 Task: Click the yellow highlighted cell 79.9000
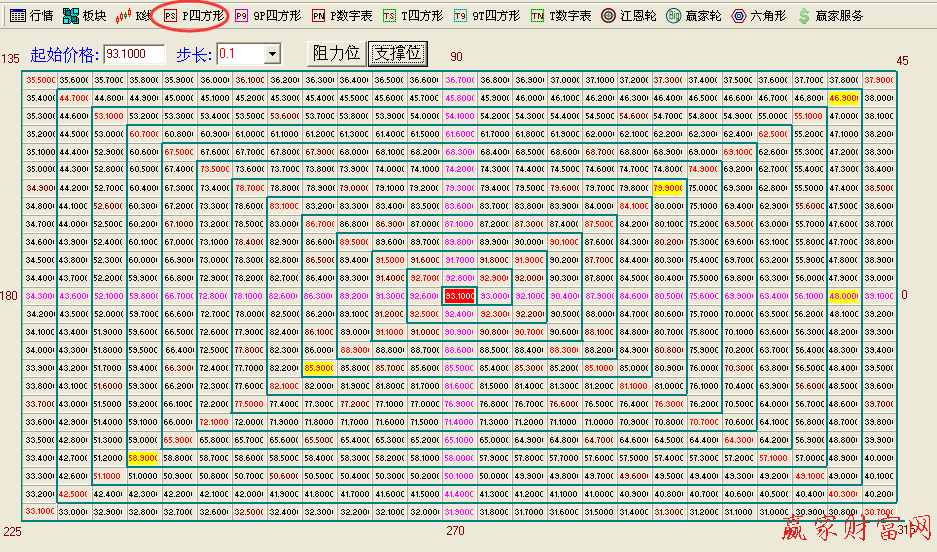666,188
